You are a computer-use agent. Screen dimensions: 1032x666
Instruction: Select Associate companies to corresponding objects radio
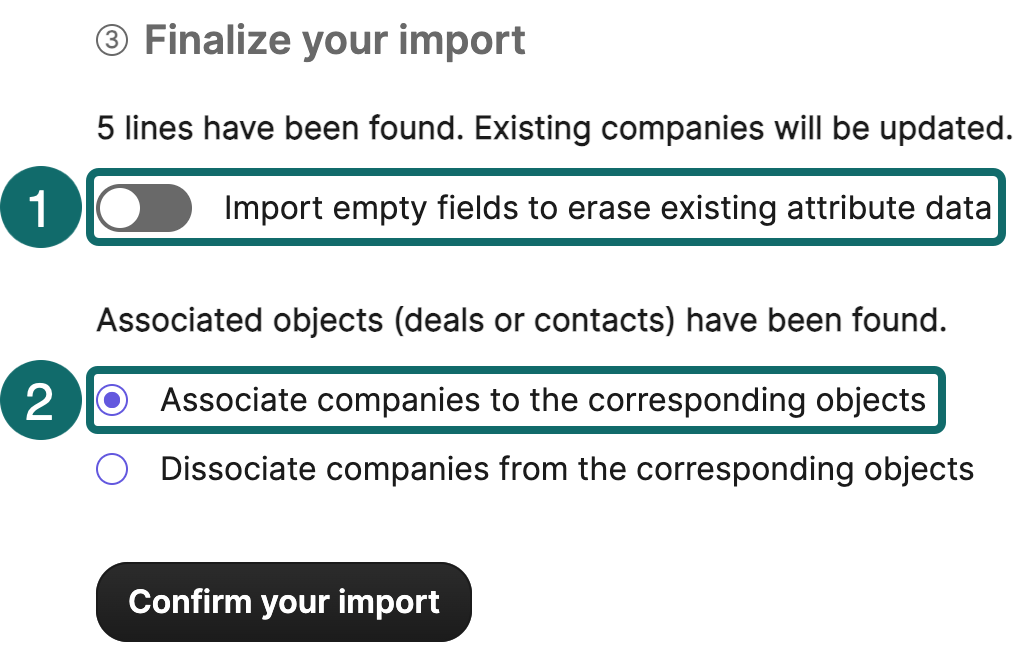click(112, 400)
